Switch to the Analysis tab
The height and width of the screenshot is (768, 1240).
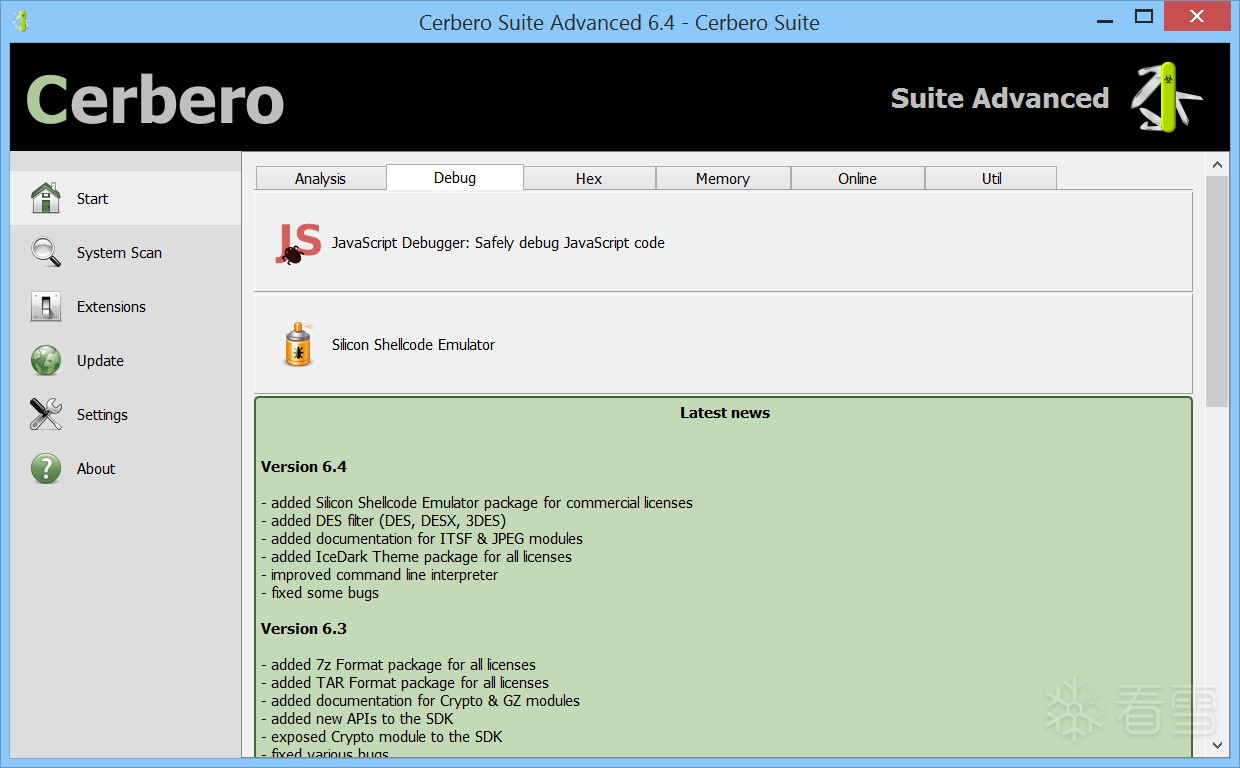click(321, 178)
